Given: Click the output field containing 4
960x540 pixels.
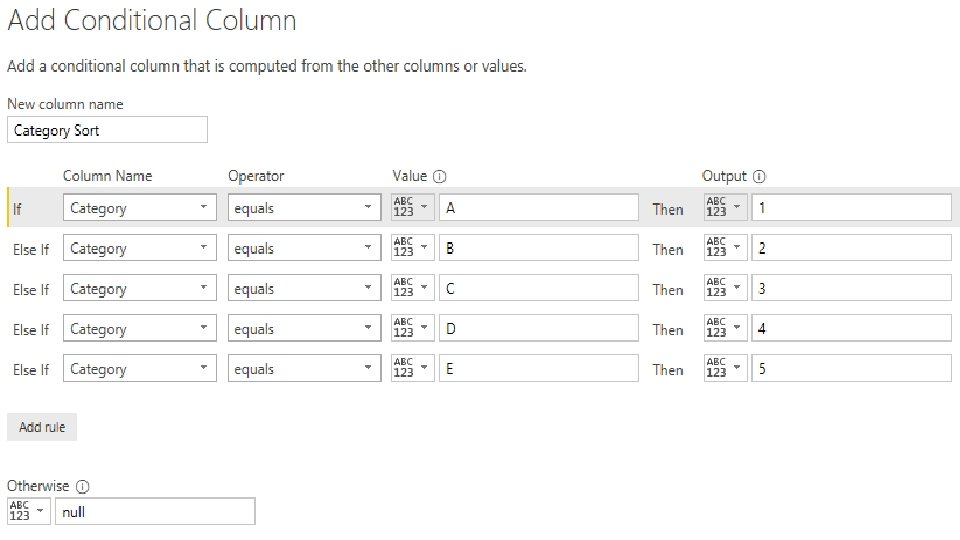Looking at the screenshot, I should click(851, 328).
